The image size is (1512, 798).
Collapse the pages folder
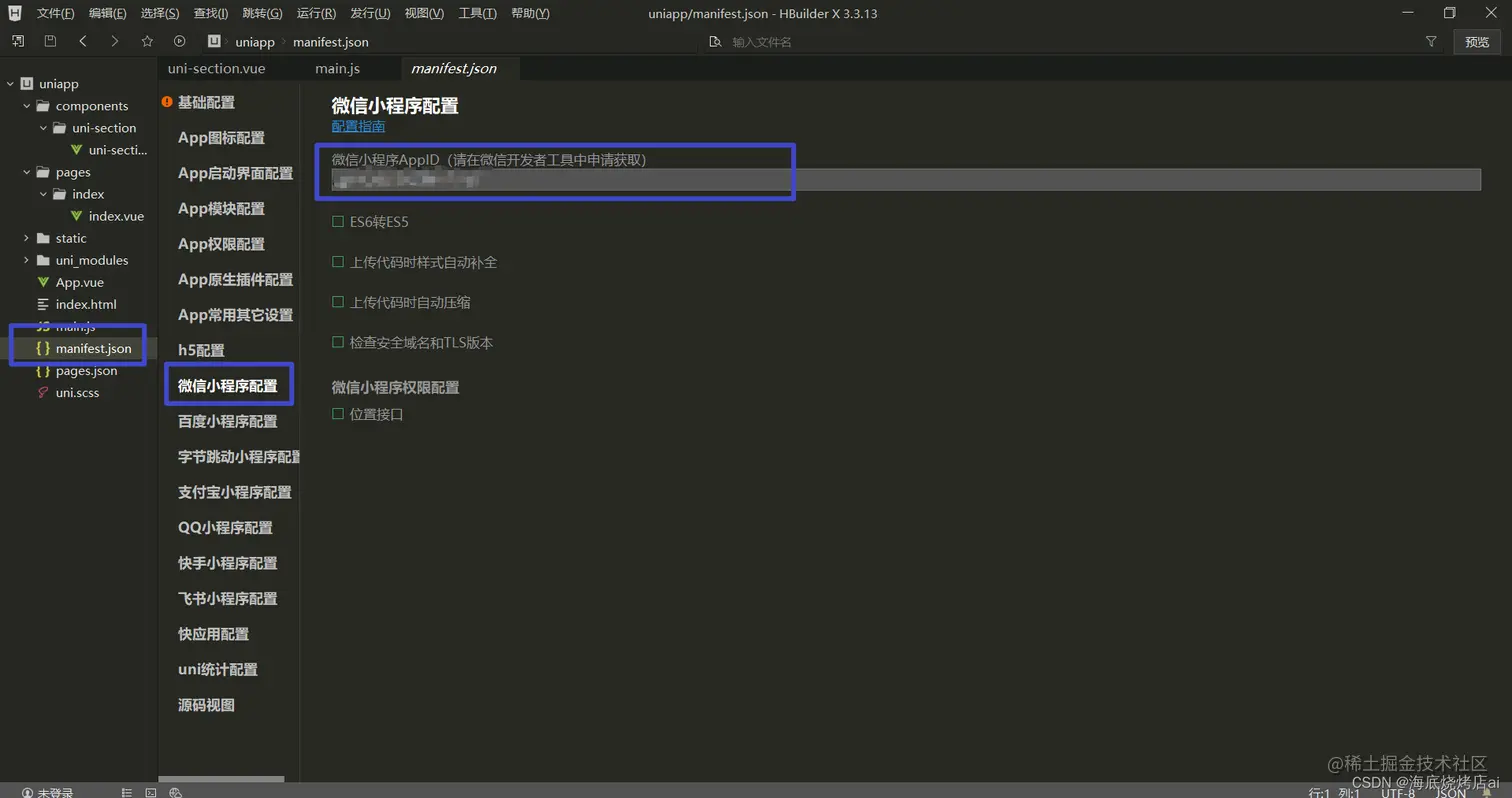(26, 172)
